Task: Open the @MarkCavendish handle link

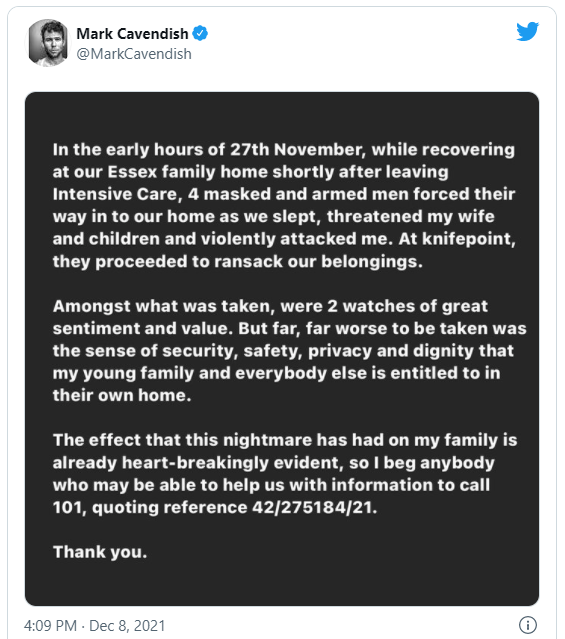Action: (x=134, y=54)
